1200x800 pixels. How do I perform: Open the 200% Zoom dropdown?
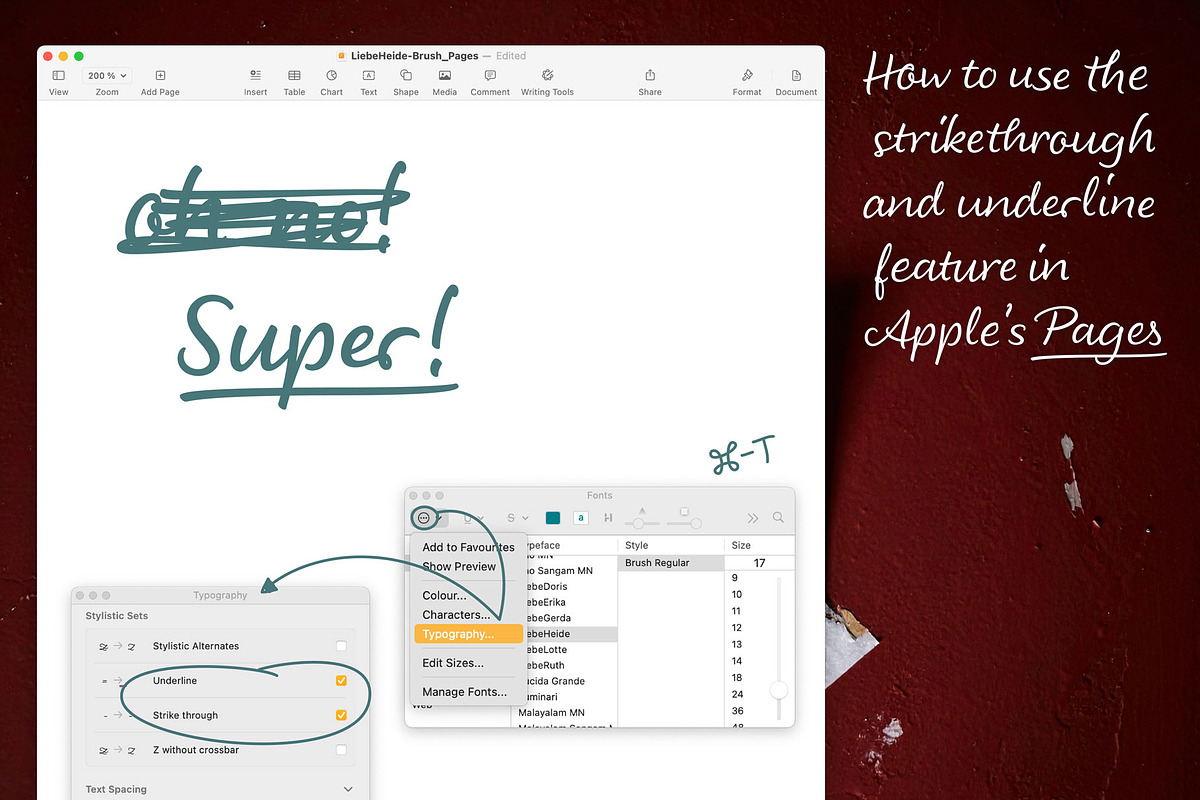(x=107, y=75)
